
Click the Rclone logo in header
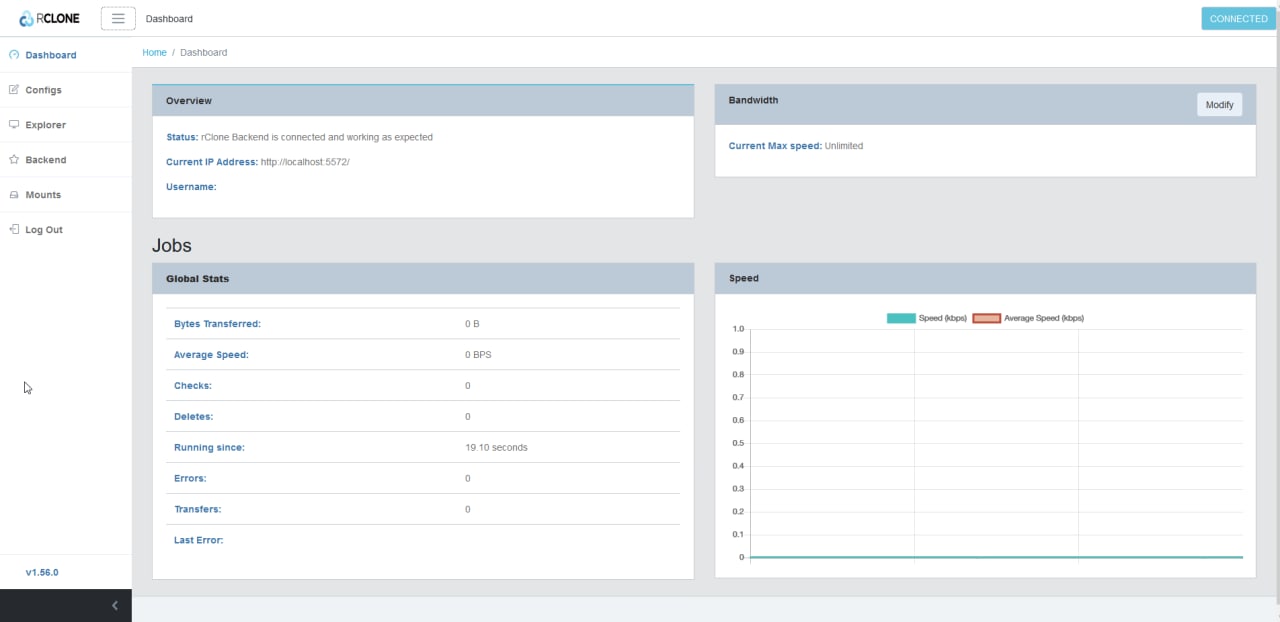pyautogui.click(x=49, y=18)
